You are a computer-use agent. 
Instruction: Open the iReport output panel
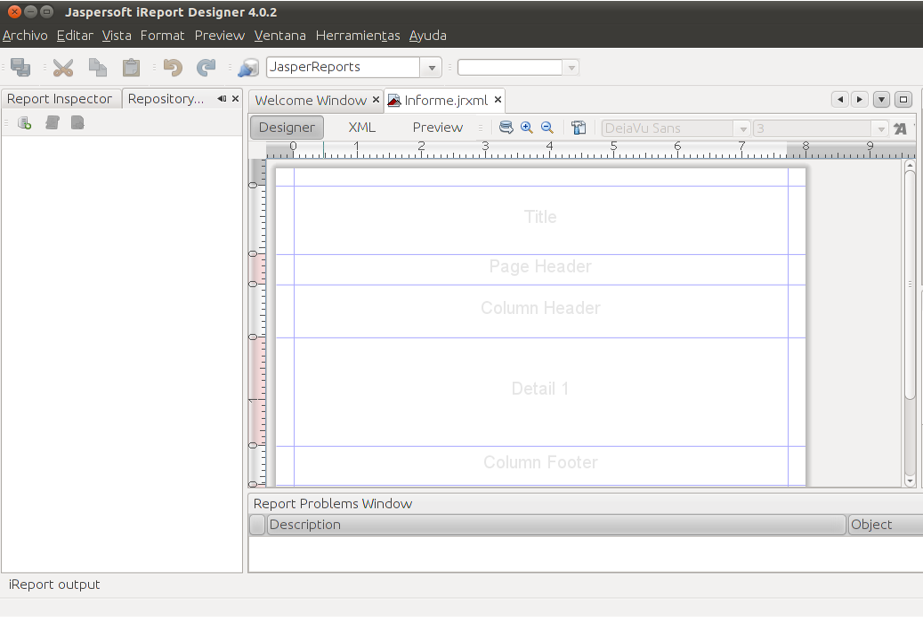[x=54, y=585]
